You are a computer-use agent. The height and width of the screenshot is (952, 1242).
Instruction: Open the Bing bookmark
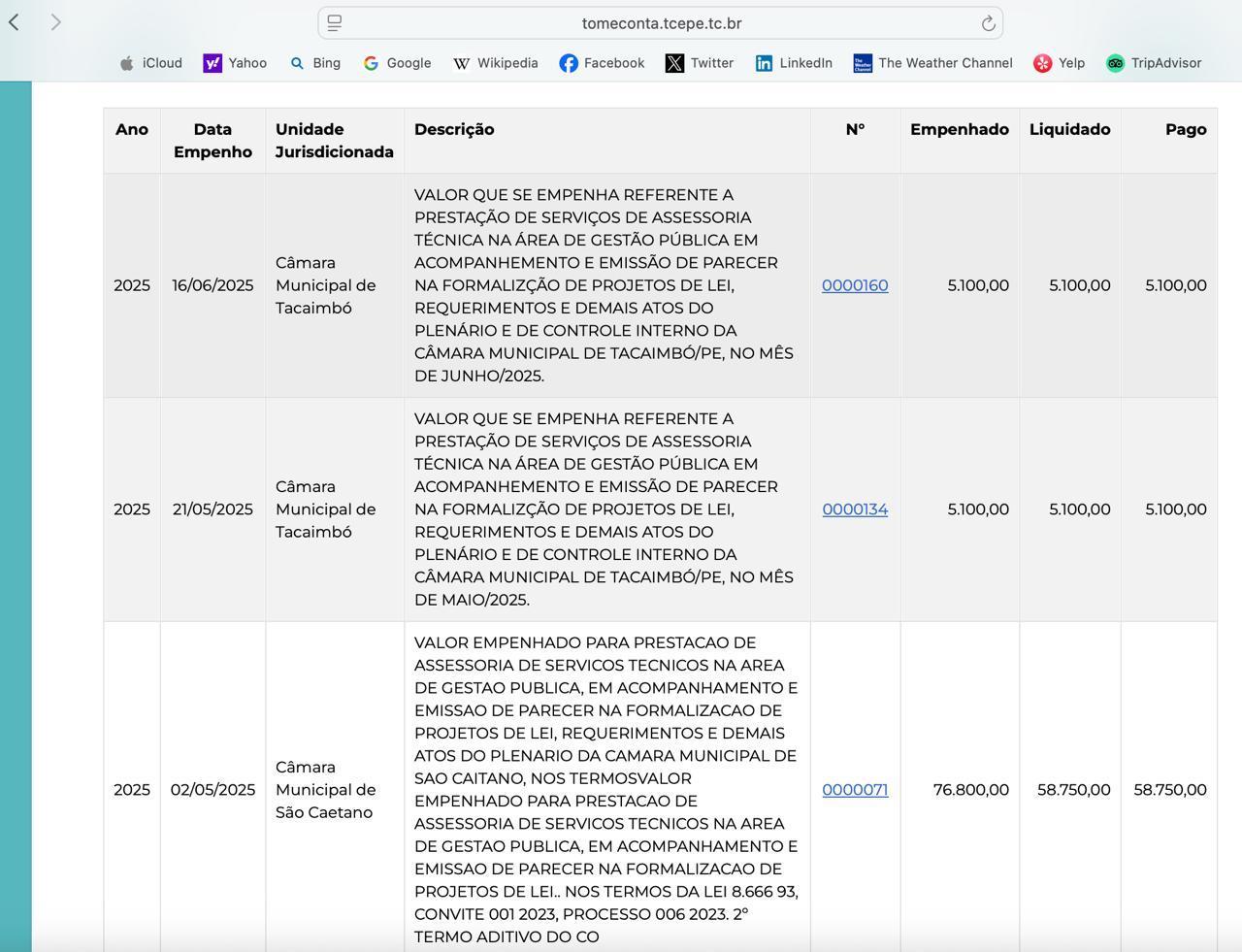(315, 63)
